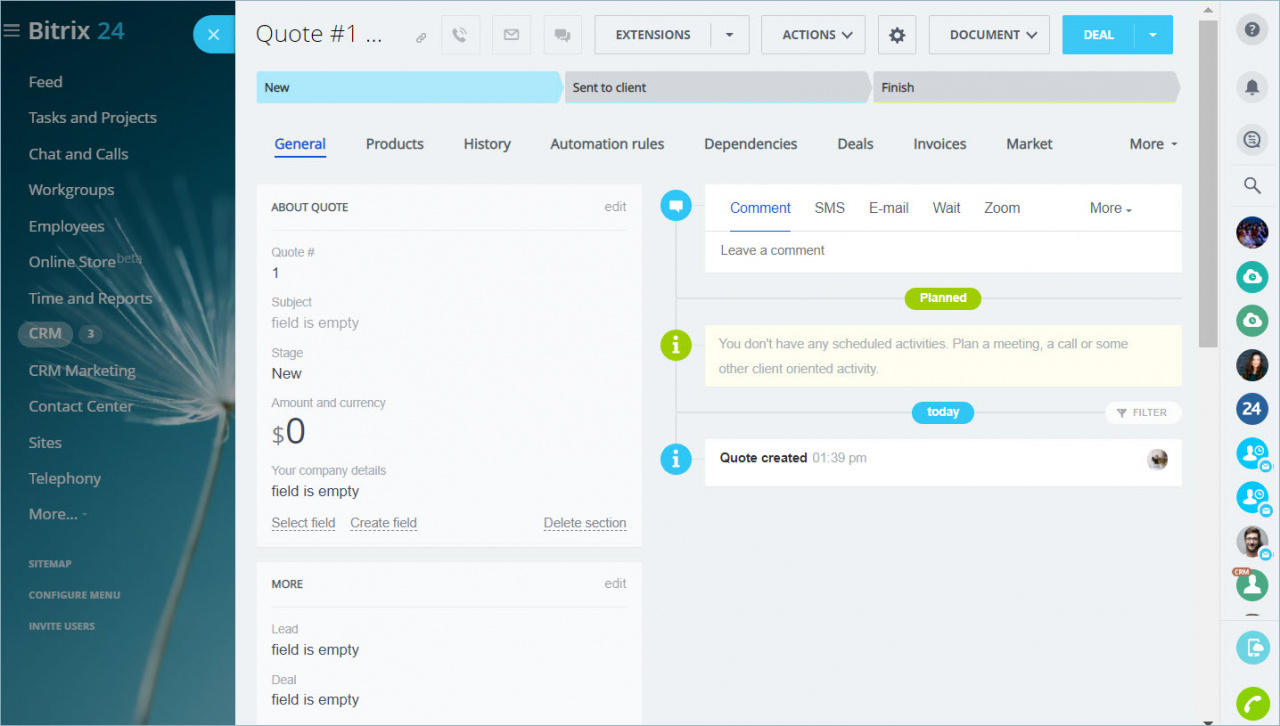Open the blue 24 icon in sidebar
1280x726 pixels.
[x=1252, y=408]
